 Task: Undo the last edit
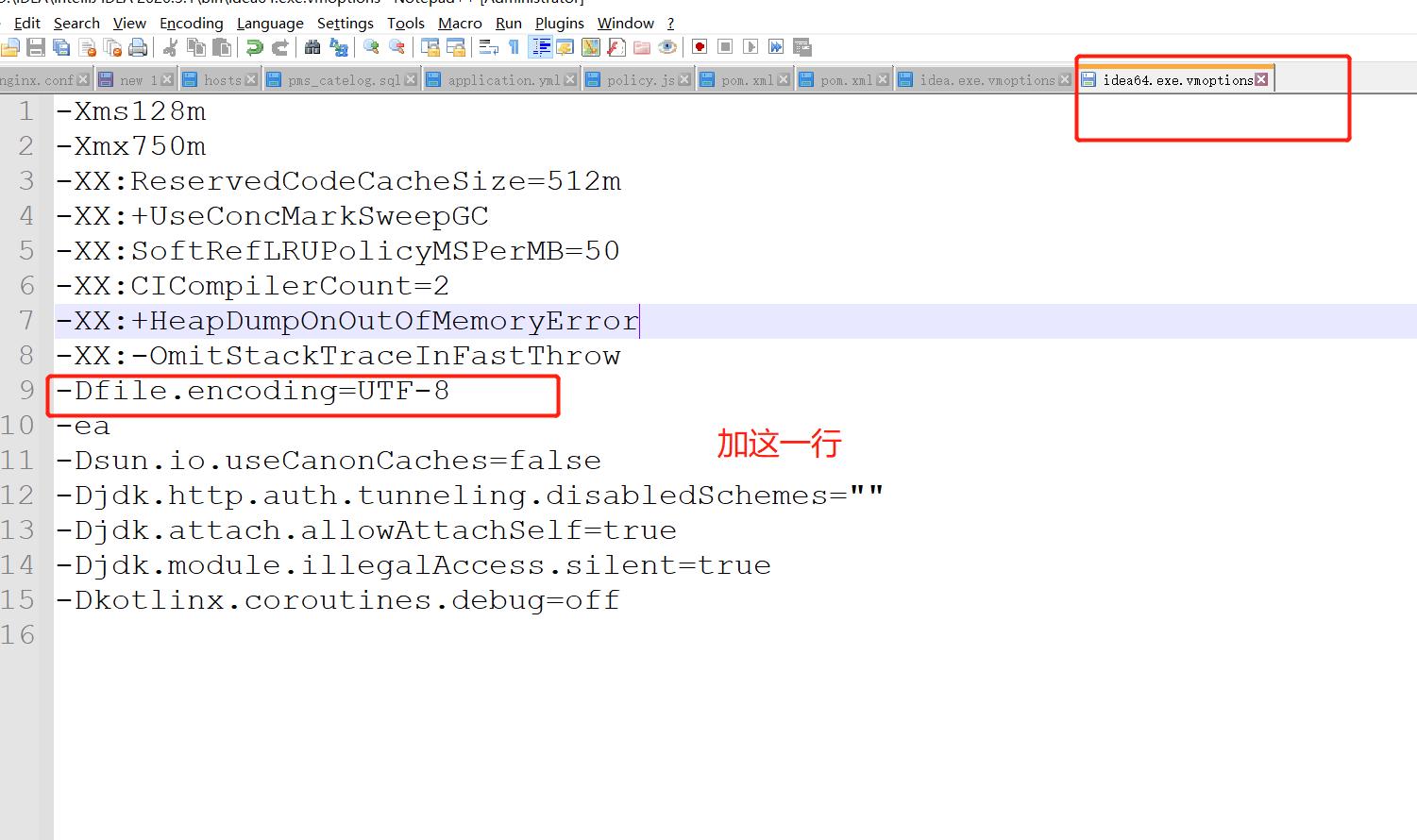(254, 47)
